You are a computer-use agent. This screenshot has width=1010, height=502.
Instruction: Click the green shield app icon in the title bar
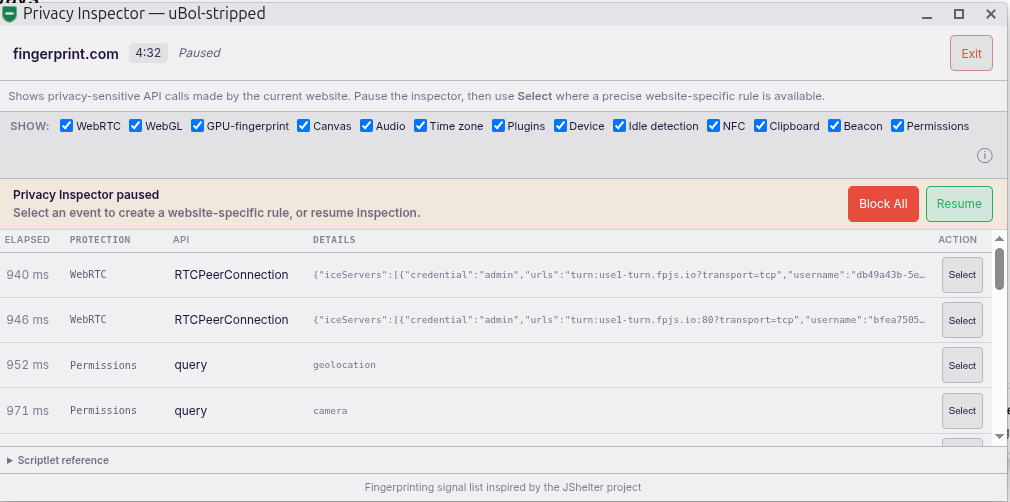click(x=9, y=14)
